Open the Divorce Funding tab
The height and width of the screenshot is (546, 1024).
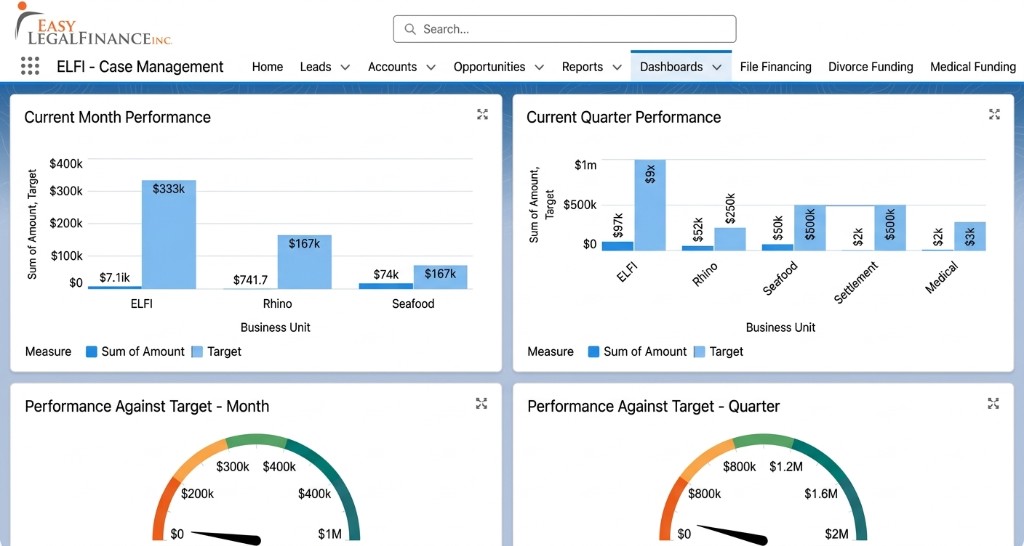pyautogui.click(x=871, y=67)
